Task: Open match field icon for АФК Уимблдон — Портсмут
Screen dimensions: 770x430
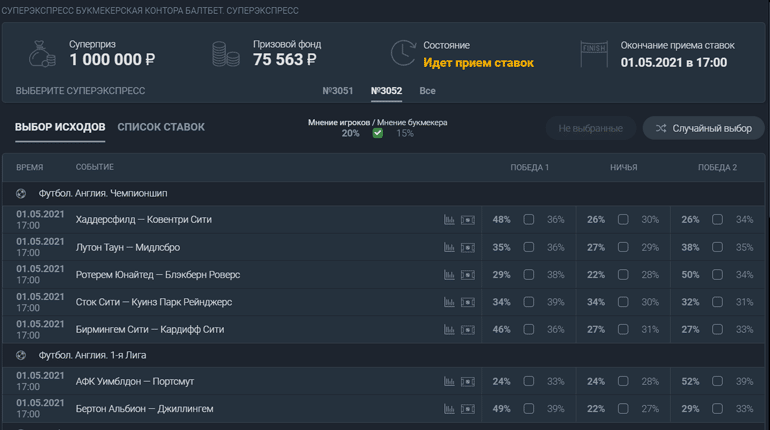Action: [467, 382]
